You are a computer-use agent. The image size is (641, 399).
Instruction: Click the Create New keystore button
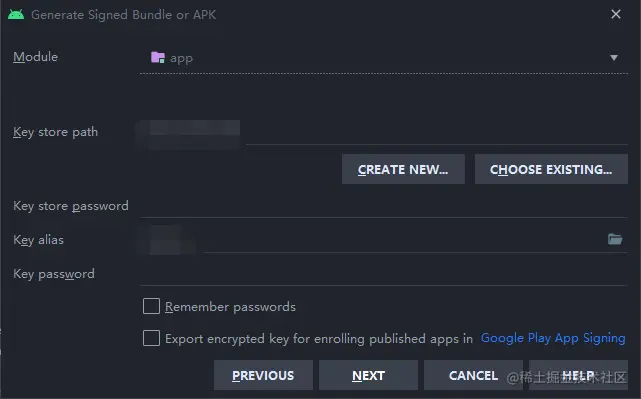pos(403,169)
